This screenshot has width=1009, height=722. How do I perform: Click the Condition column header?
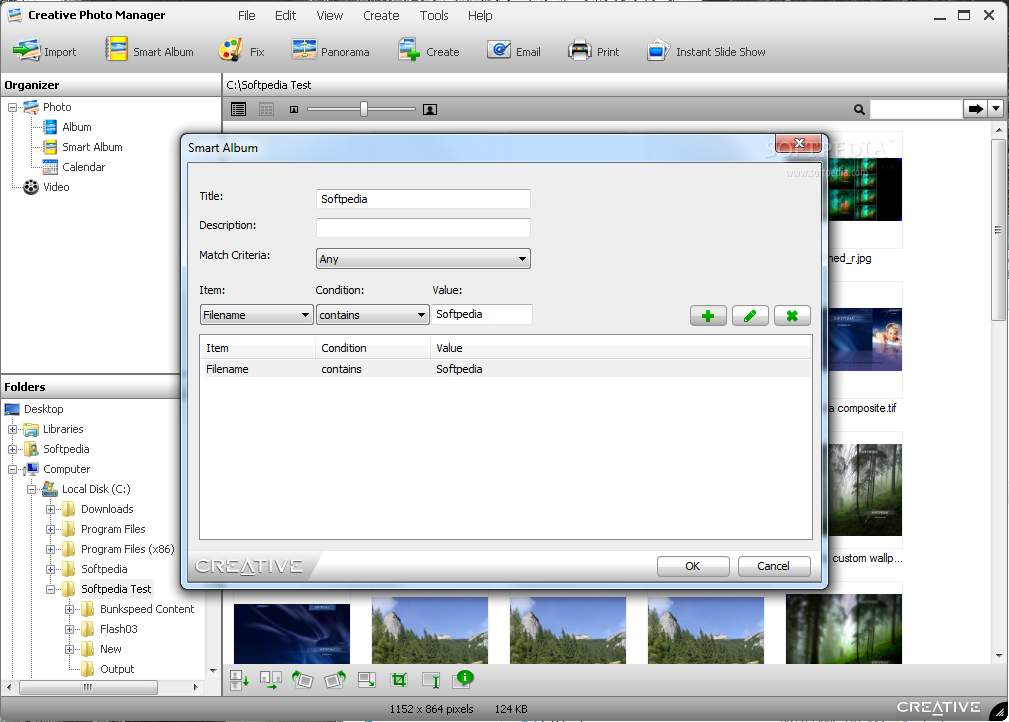(x=373, y=348)
